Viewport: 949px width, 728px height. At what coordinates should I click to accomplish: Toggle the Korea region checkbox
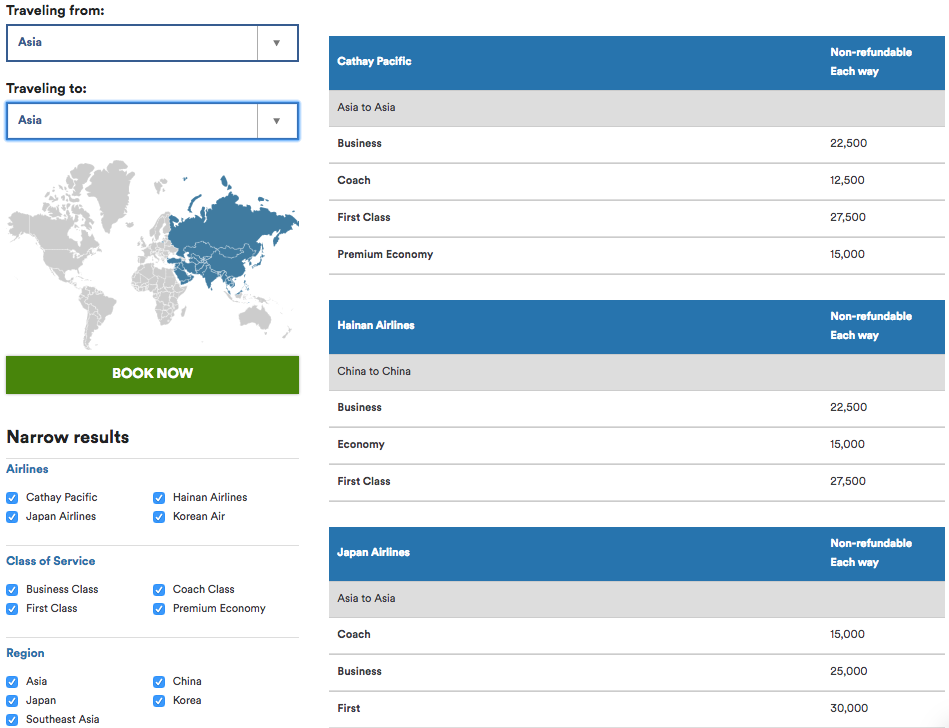pos(159,701)
